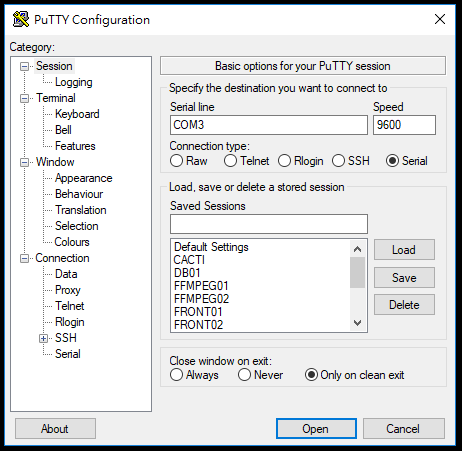Expand the SSH tree node

pyautogui.click(x=43, y=338)
